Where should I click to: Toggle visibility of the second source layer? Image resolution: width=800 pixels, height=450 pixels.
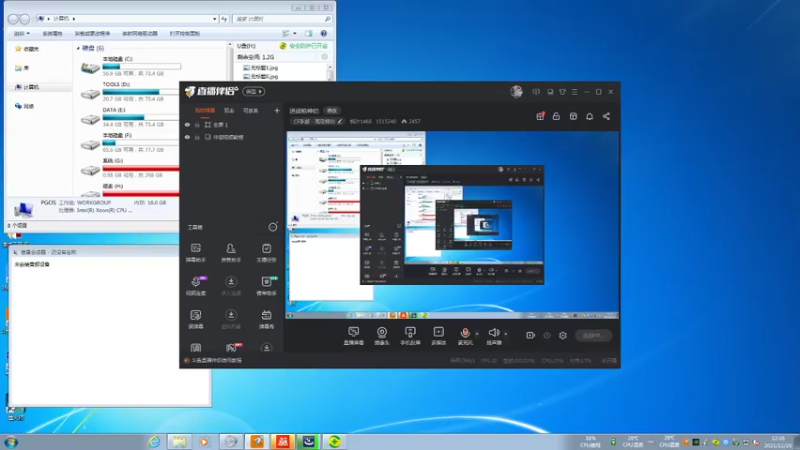coord(187,137)
